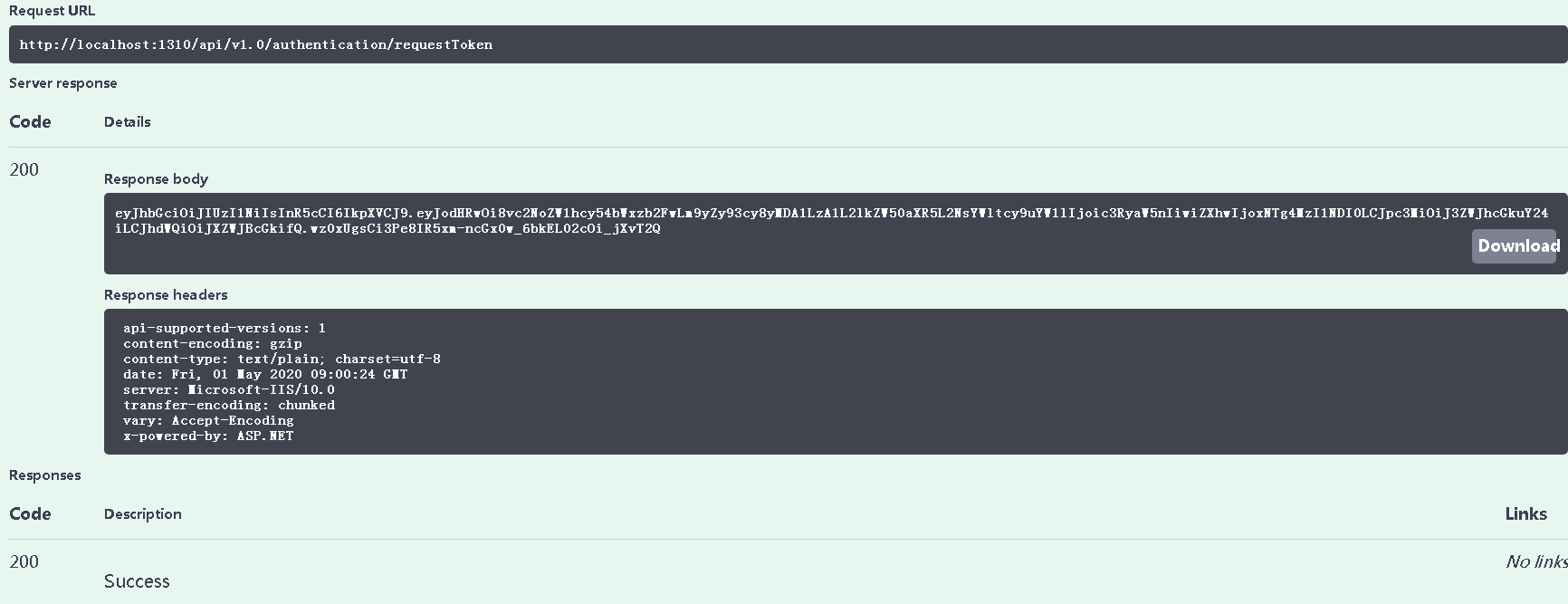The image size is (1568, 604).
Task: Click the Download button for the response body
Action: coord(1515,245)
